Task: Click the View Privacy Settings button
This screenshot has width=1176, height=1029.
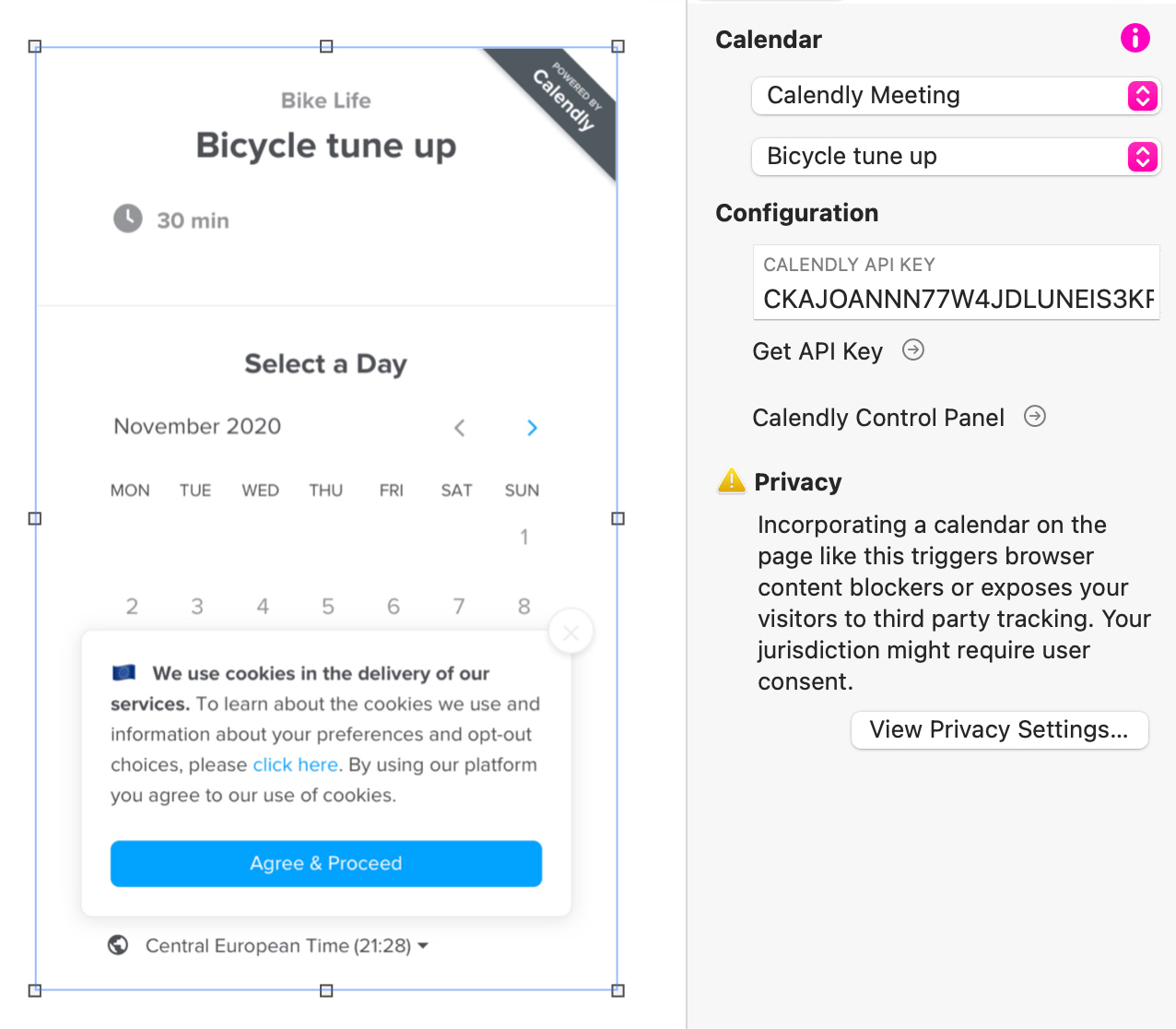Action: pos(999,730)
